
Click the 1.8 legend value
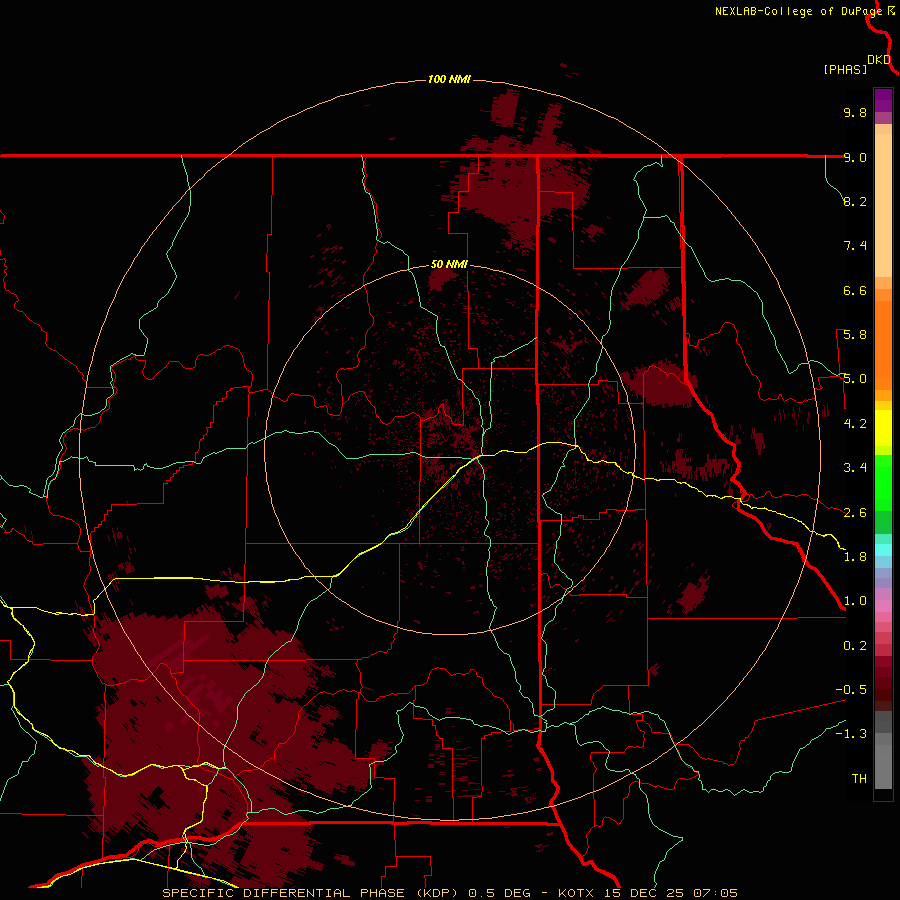(855, 557)
